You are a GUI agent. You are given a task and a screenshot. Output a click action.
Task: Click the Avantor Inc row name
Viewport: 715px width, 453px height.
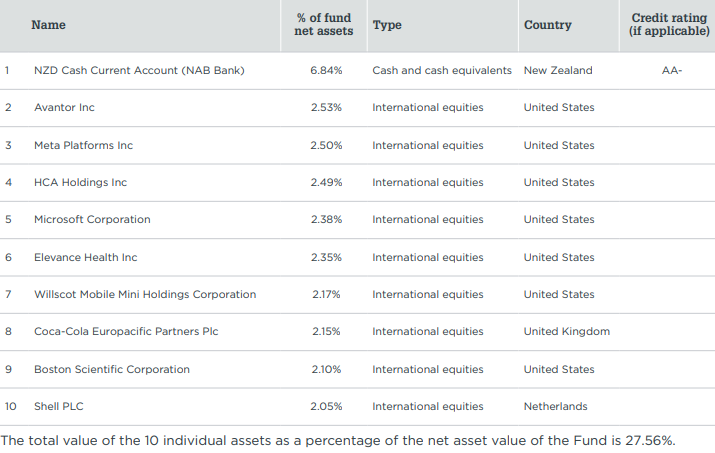click(x=64, y=107)
